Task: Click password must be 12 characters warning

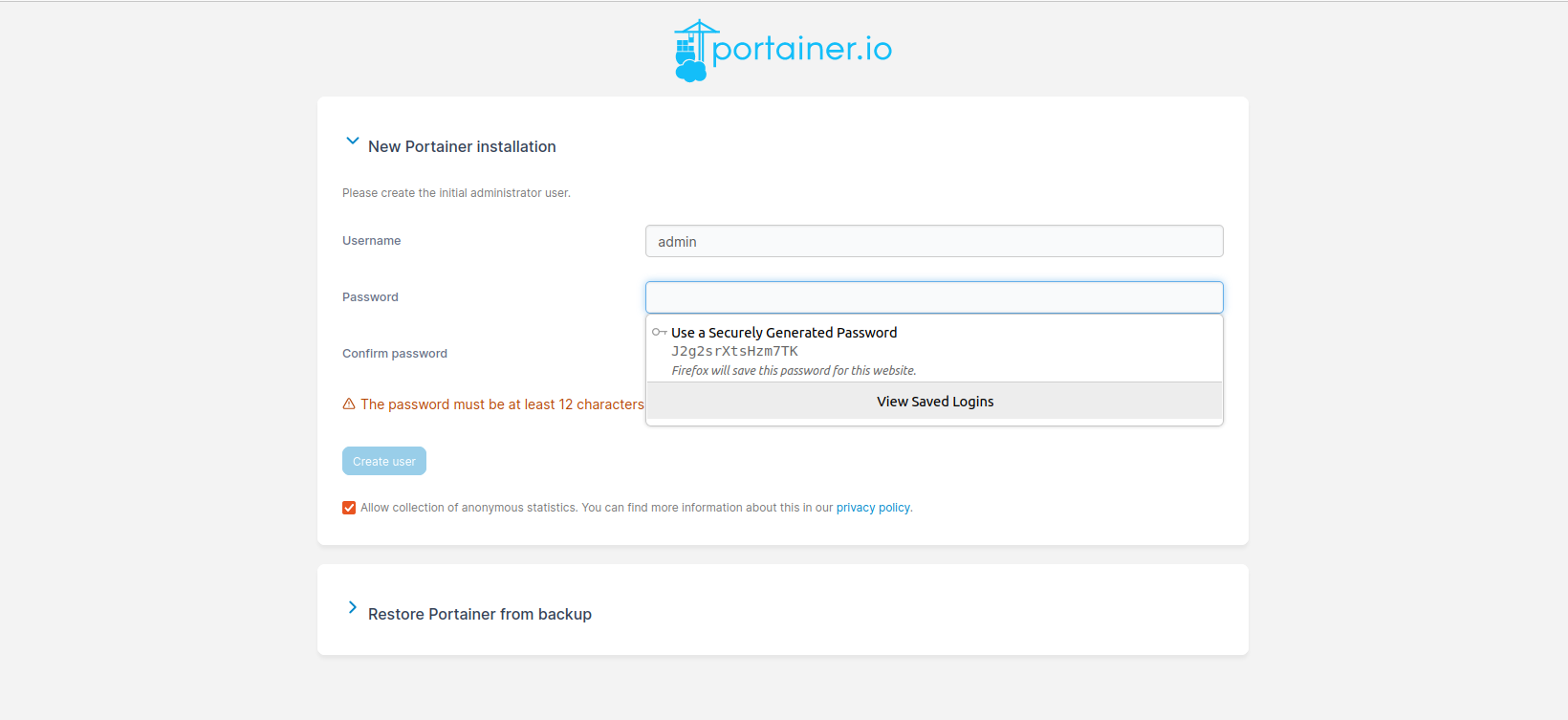Action: 502,404
